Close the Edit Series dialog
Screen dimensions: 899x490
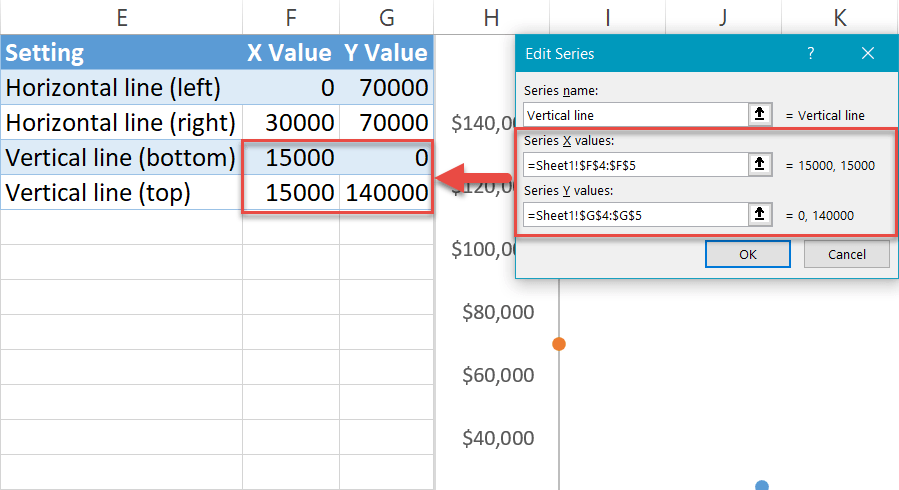coord(867,54)
